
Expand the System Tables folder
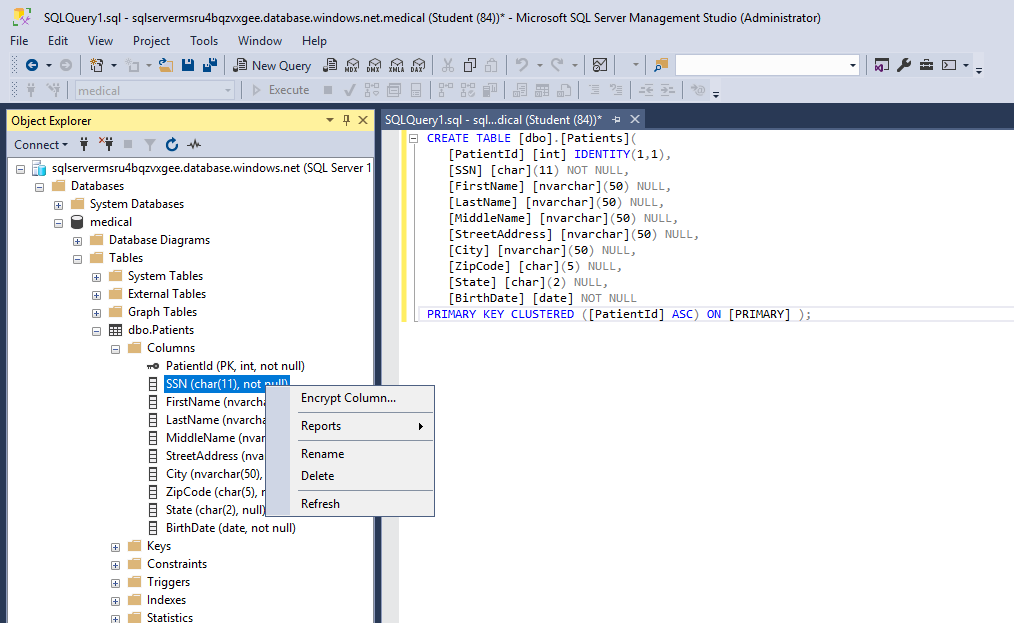coord(96,277)
